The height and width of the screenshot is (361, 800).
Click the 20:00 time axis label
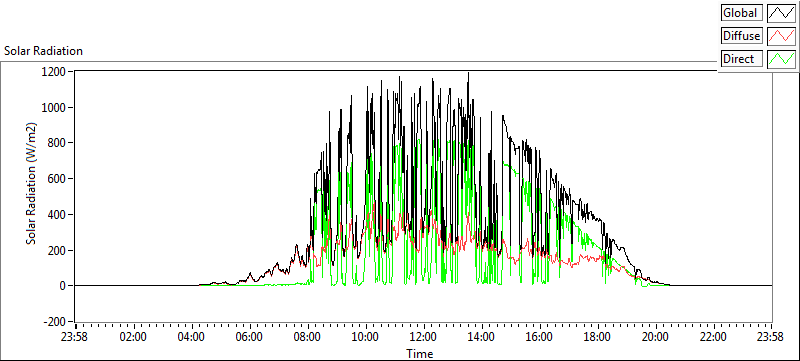pos(655,338)
